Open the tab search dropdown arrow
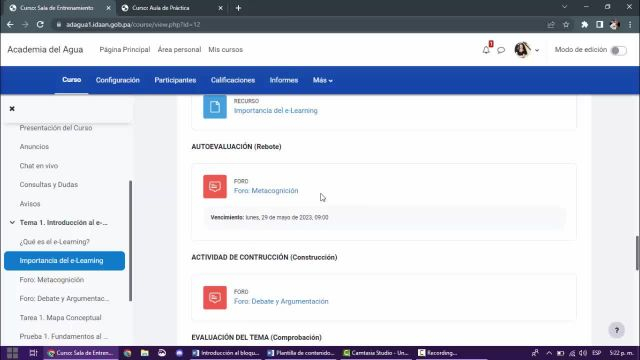The width and height of the screenshot is (640, 360). coord(564,7)
